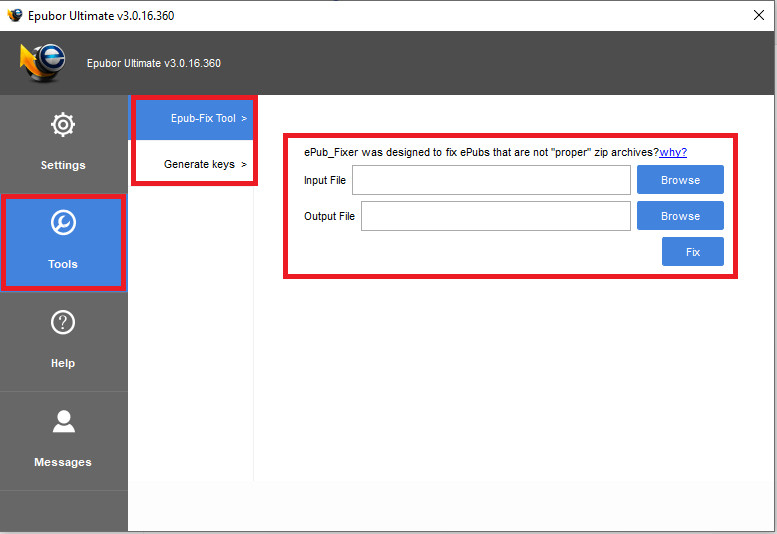Click the Epubor logo in the header

point(43,63)
